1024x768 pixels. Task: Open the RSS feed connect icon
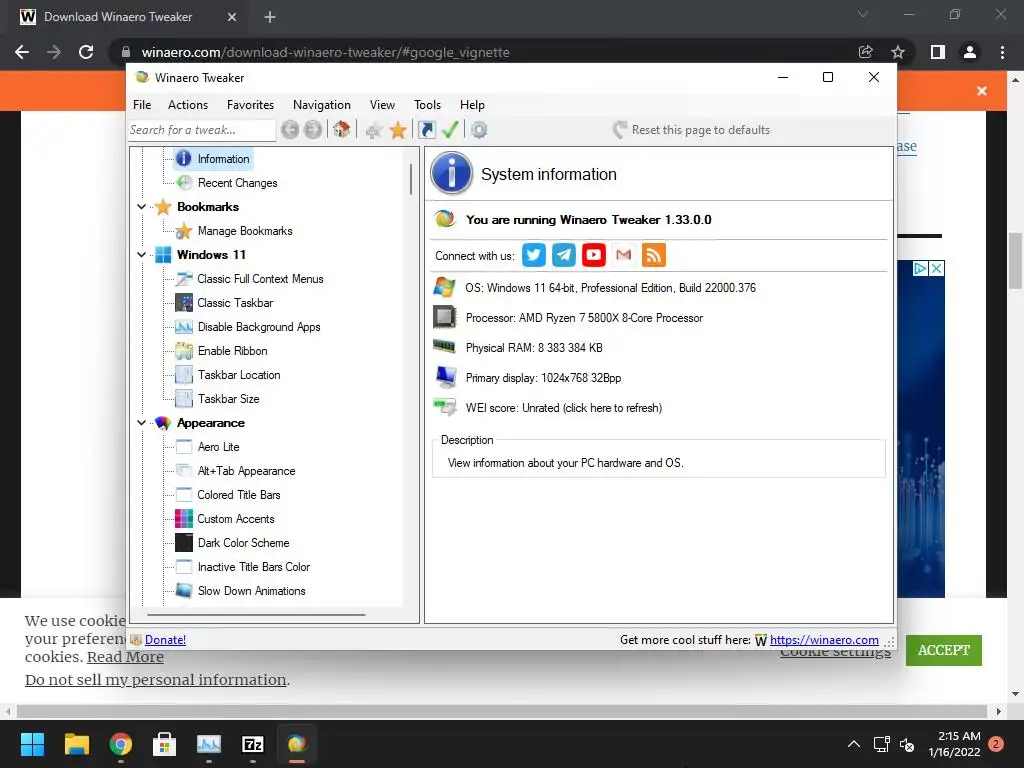tap(654, 255)
